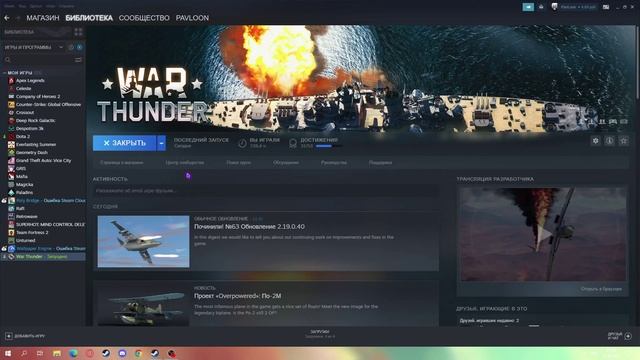The height and width of the screenshot is (360, 640).
Task: Open the PAVLOON profile tab
Action: tap(192, 18)
